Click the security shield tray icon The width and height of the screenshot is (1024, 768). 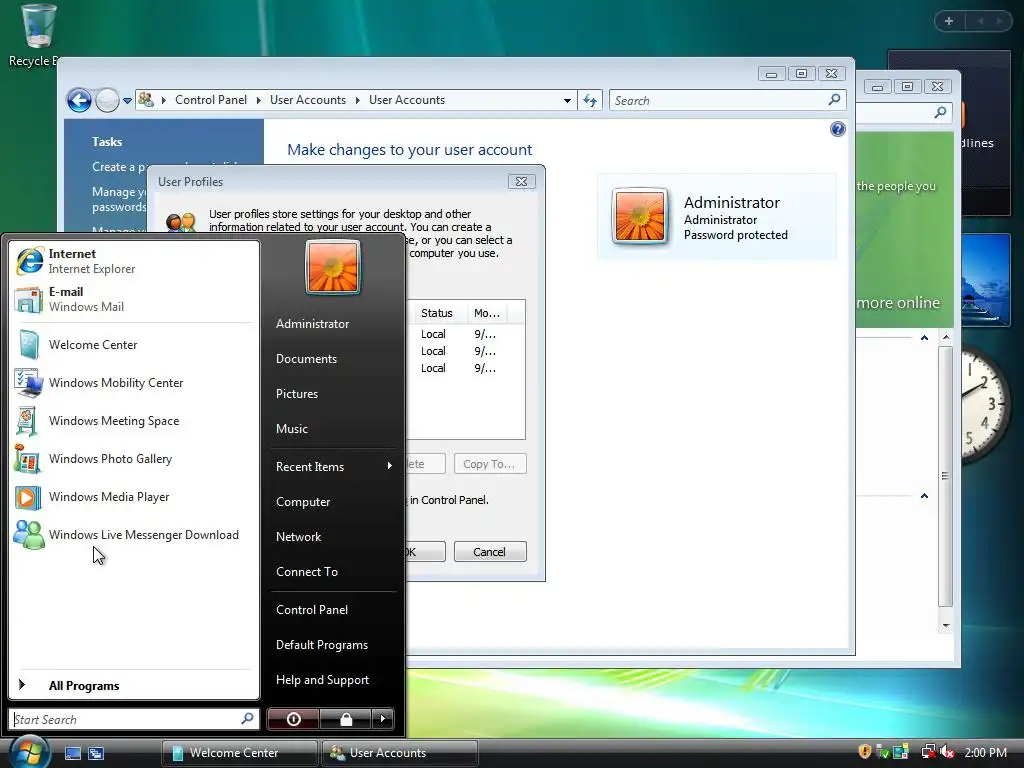coord(865,752)
